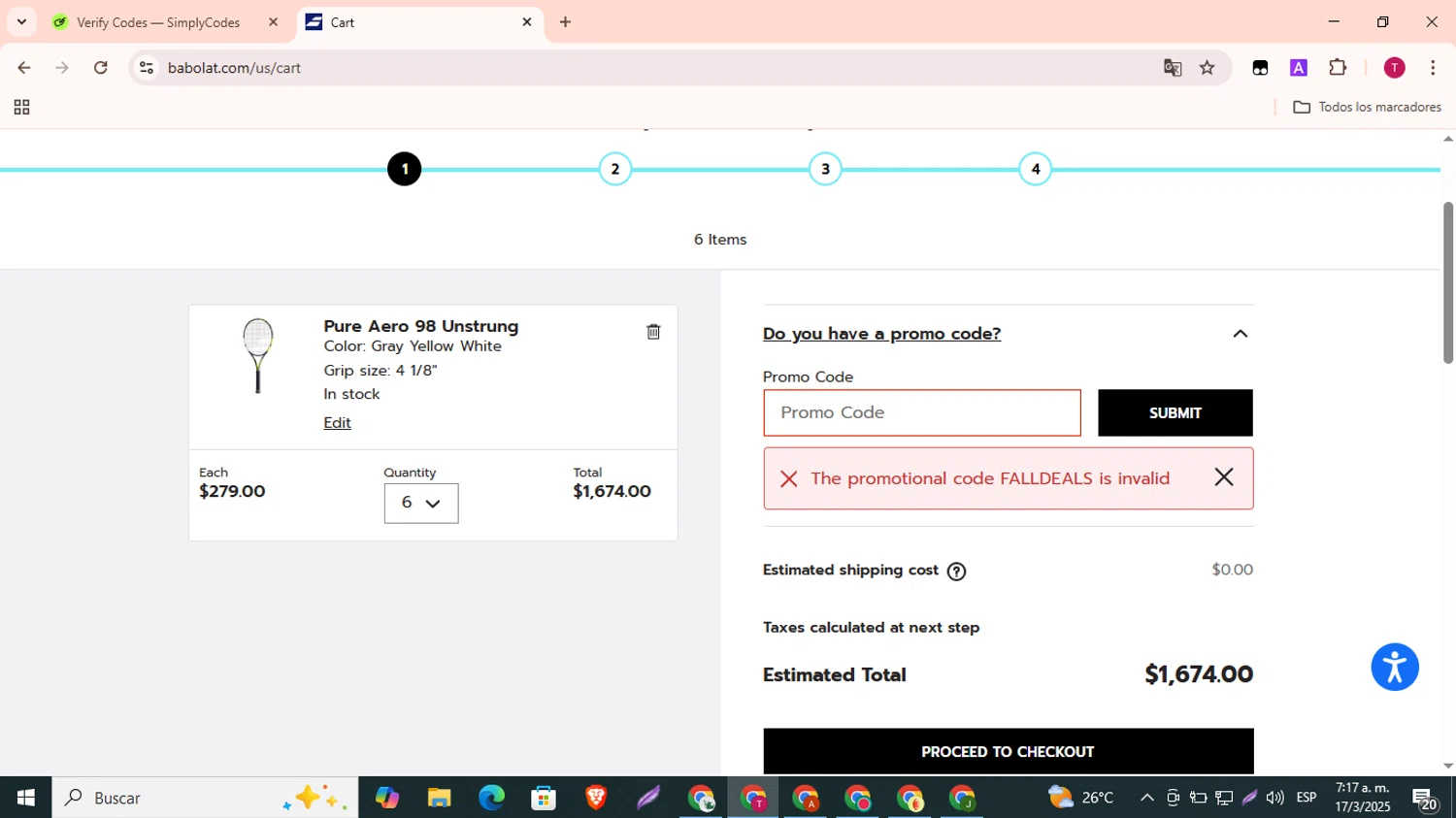The width and height of the screenshot is (1456, 818).
Task: Go back to previous page
Action: click(x=24, y=68)
